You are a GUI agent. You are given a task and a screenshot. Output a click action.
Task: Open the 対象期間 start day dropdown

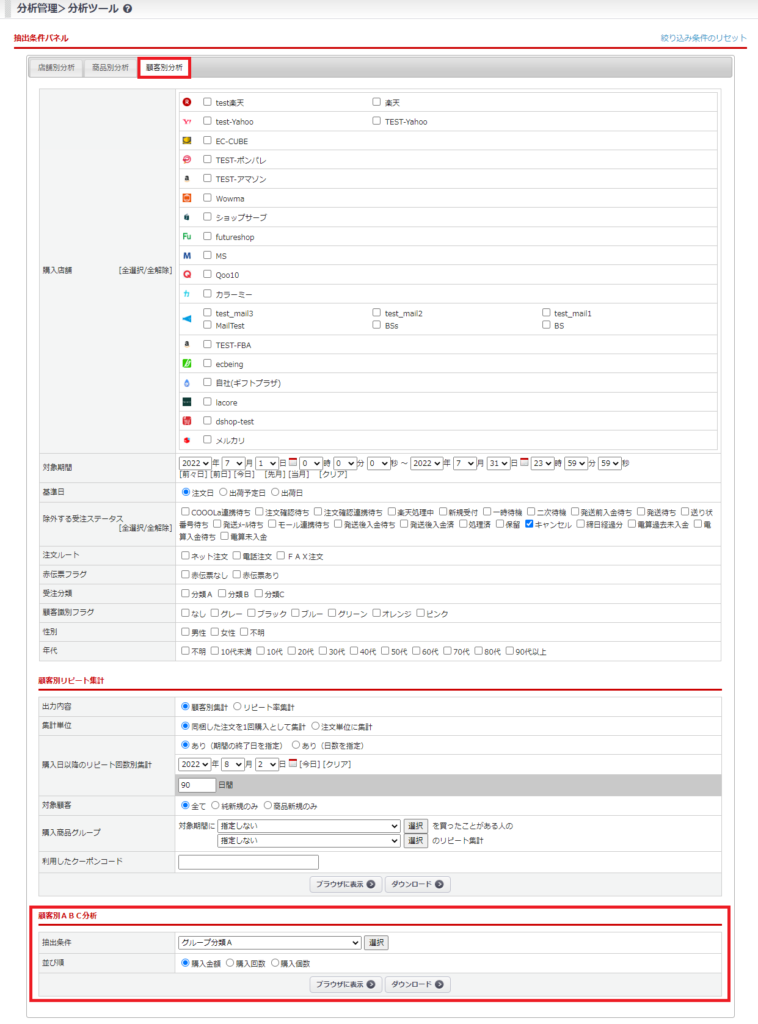(x=267, y=463)
